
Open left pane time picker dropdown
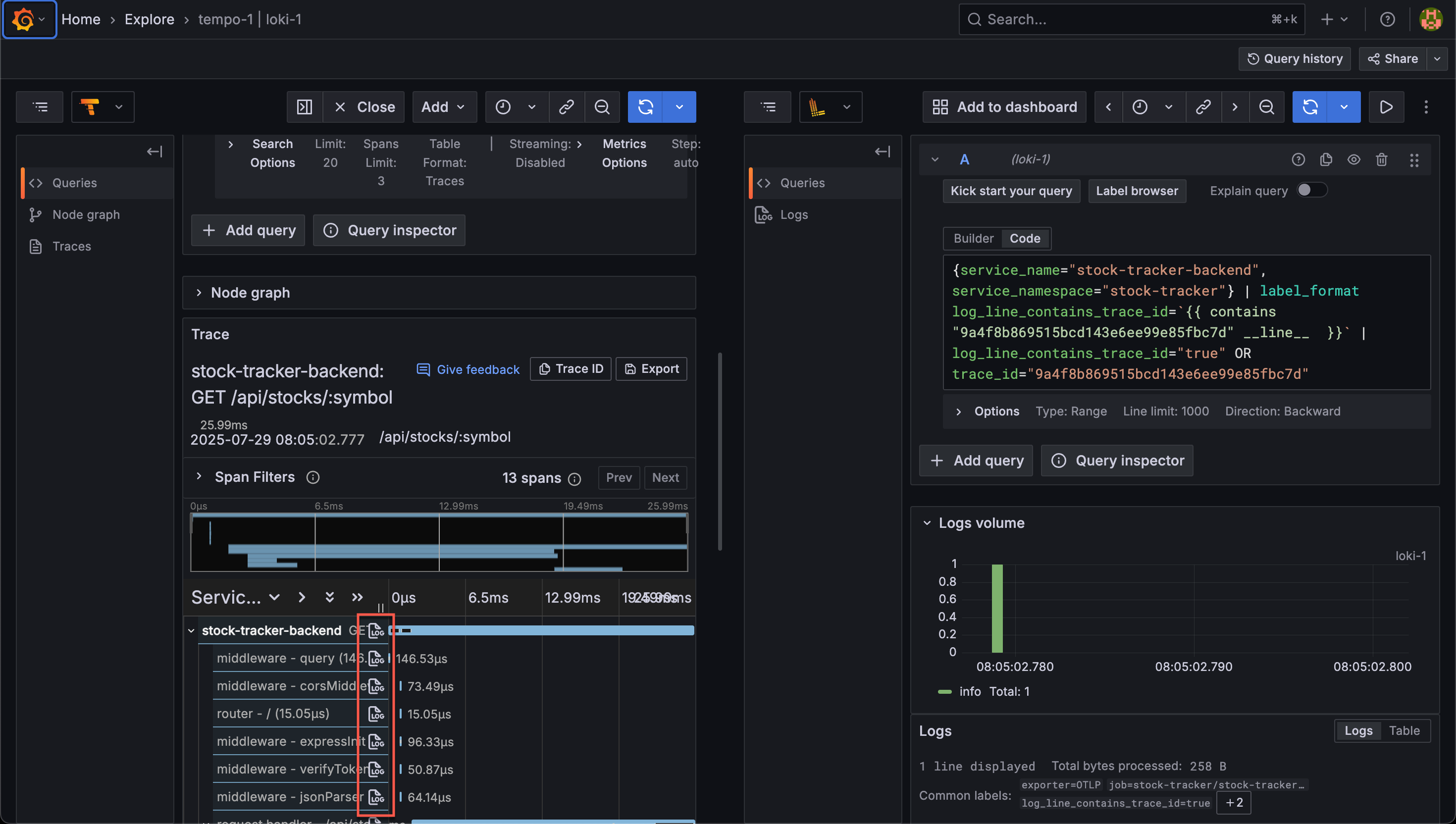(517, 107)
